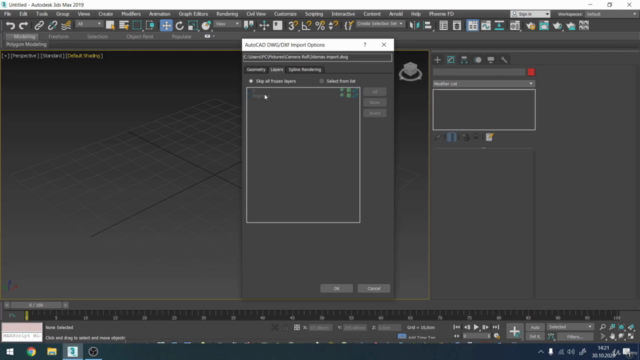Click the Invert button beside layer list
Viewport: 640px width, 360px height.
click(375, 113)
